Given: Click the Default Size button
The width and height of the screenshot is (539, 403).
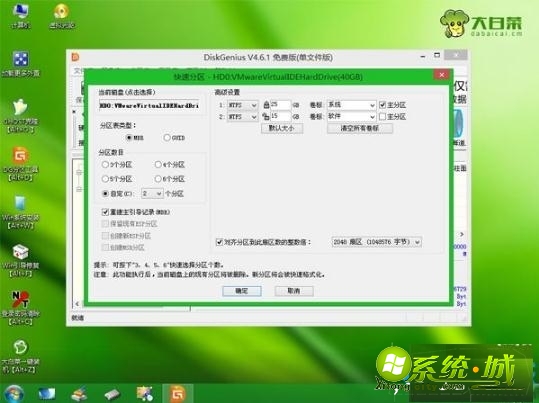Looking at the screenshot, I should click(282, 128).
